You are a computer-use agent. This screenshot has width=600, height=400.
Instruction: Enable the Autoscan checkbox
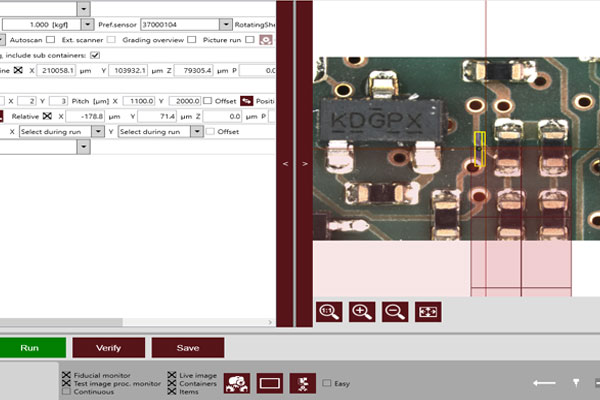[x=51, y=40]
